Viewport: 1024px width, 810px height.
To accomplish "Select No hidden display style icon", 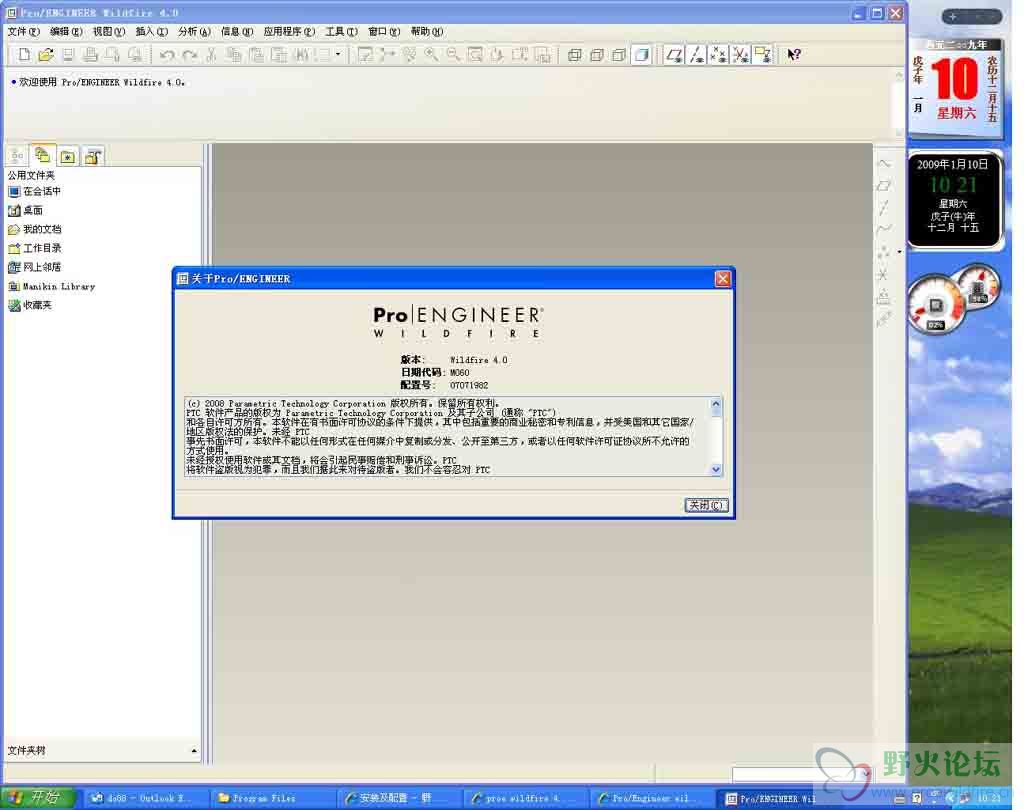I will (619, 55).
